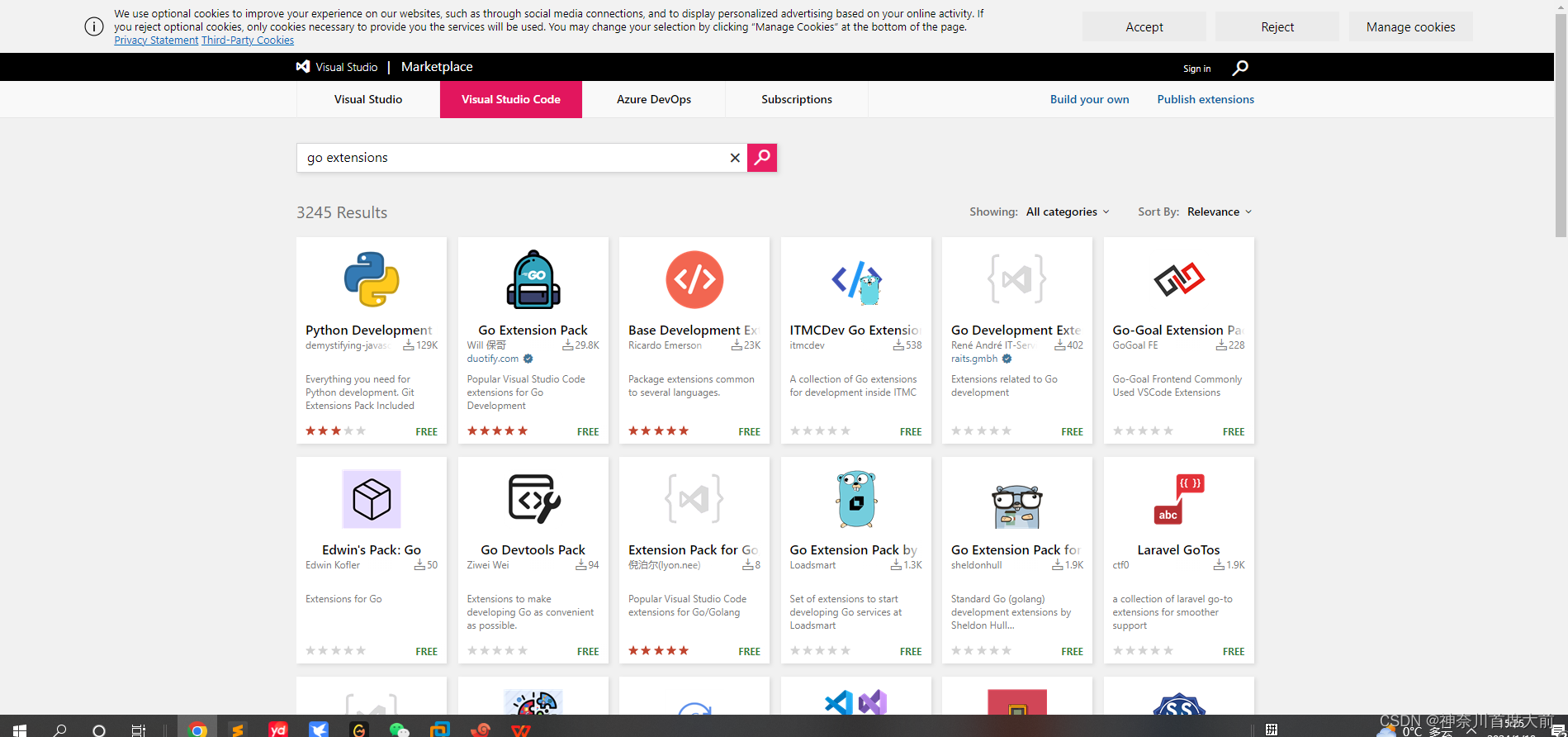Open sheldonhull Go Extension Pack gopher-with-glasses icon
This screenshot has height=737, width=1568.
coord(1017,506)
